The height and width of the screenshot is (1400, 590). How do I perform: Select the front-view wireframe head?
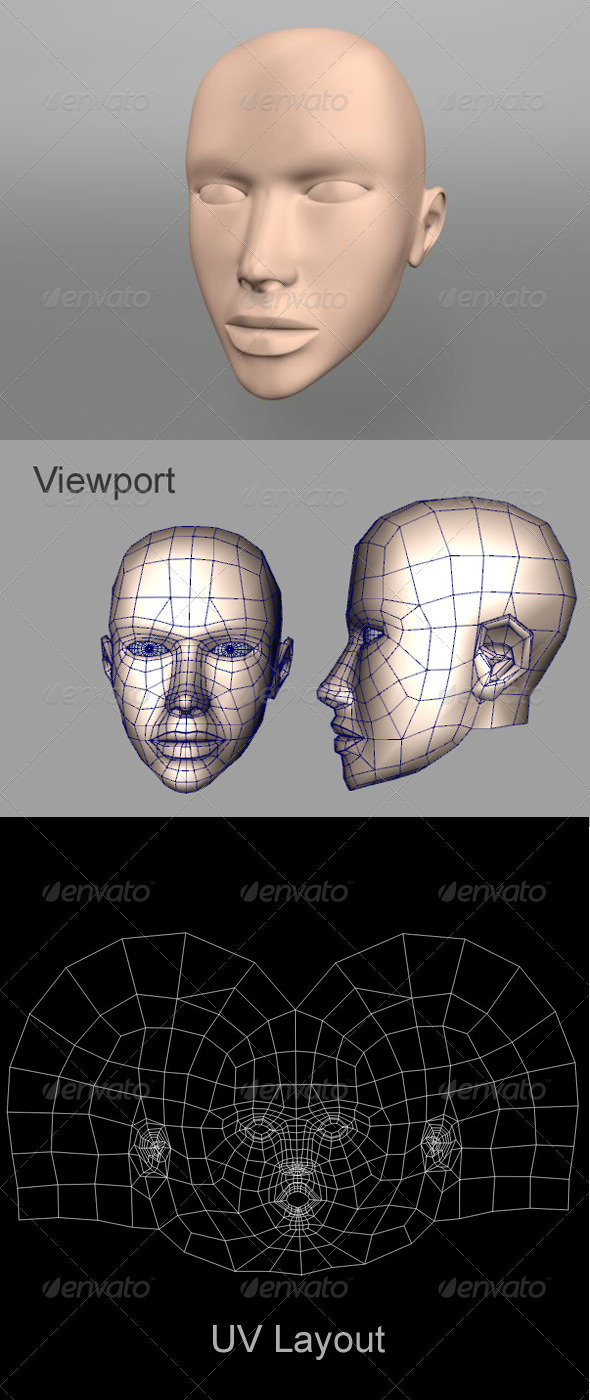coord(196,659)
